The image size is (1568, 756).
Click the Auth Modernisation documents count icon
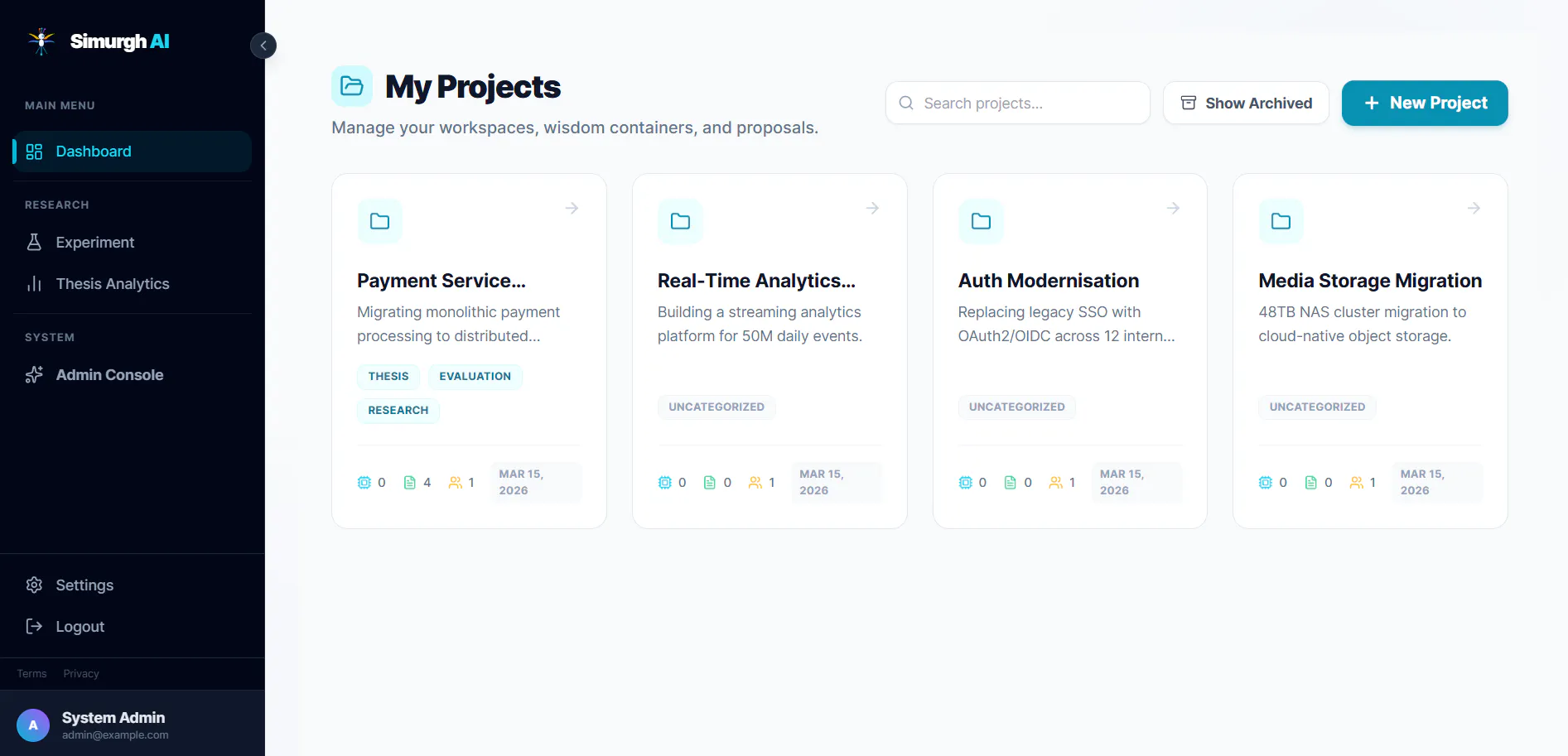pos(1011,483)
